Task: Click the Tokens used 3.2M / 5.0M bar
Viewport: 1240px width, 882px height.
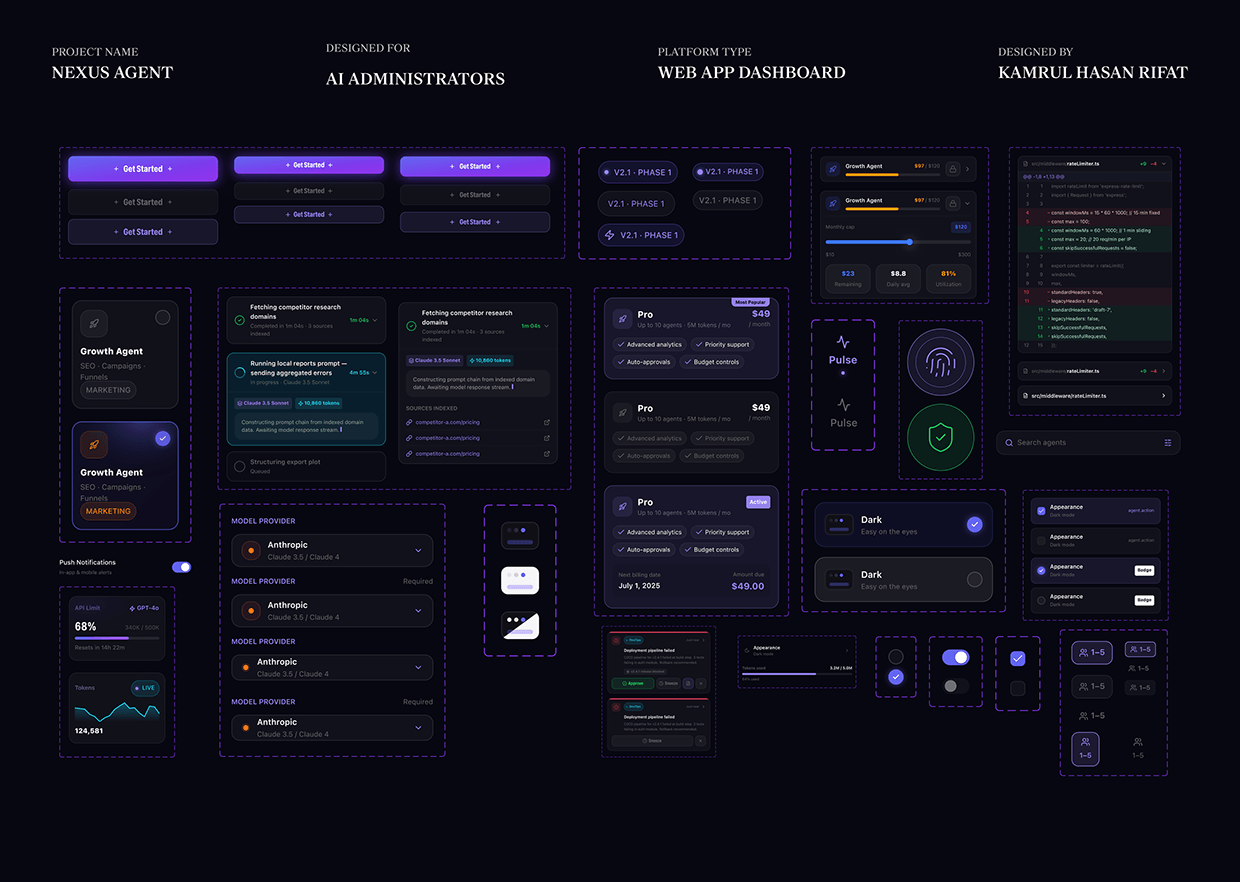Action: tap(797, 674)
